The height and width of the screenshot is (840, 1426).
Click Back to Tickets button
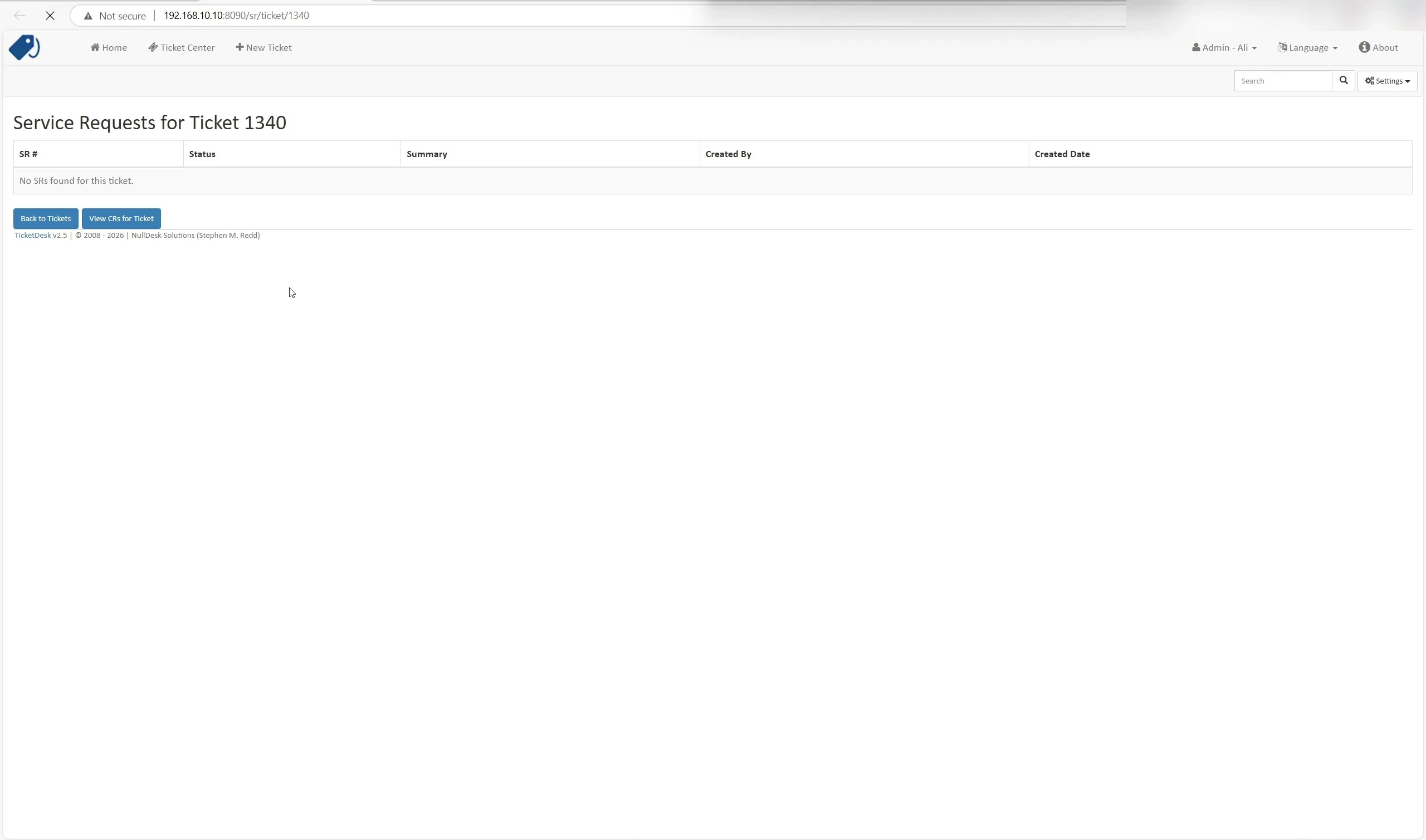coord(46,218)
